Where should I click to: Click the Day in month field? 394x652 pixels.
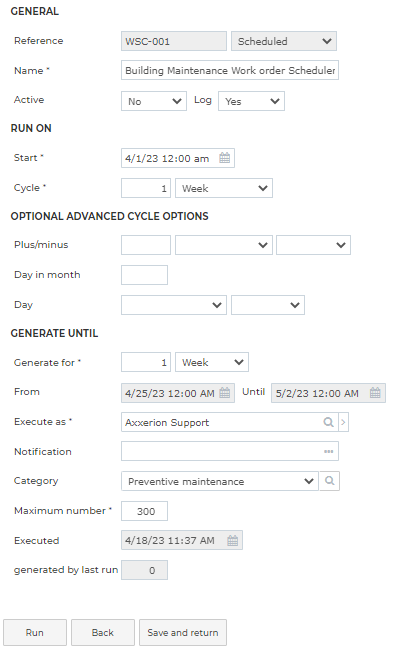pyautogui.click(x=144, y=275)
